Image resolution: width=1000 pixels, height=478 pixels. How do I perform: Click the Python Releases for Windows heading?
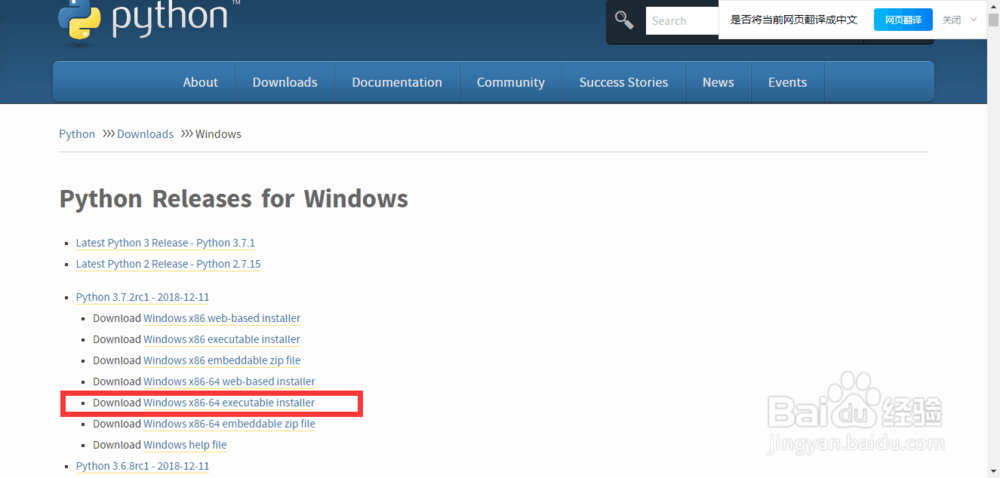click(x=233, y=199)
